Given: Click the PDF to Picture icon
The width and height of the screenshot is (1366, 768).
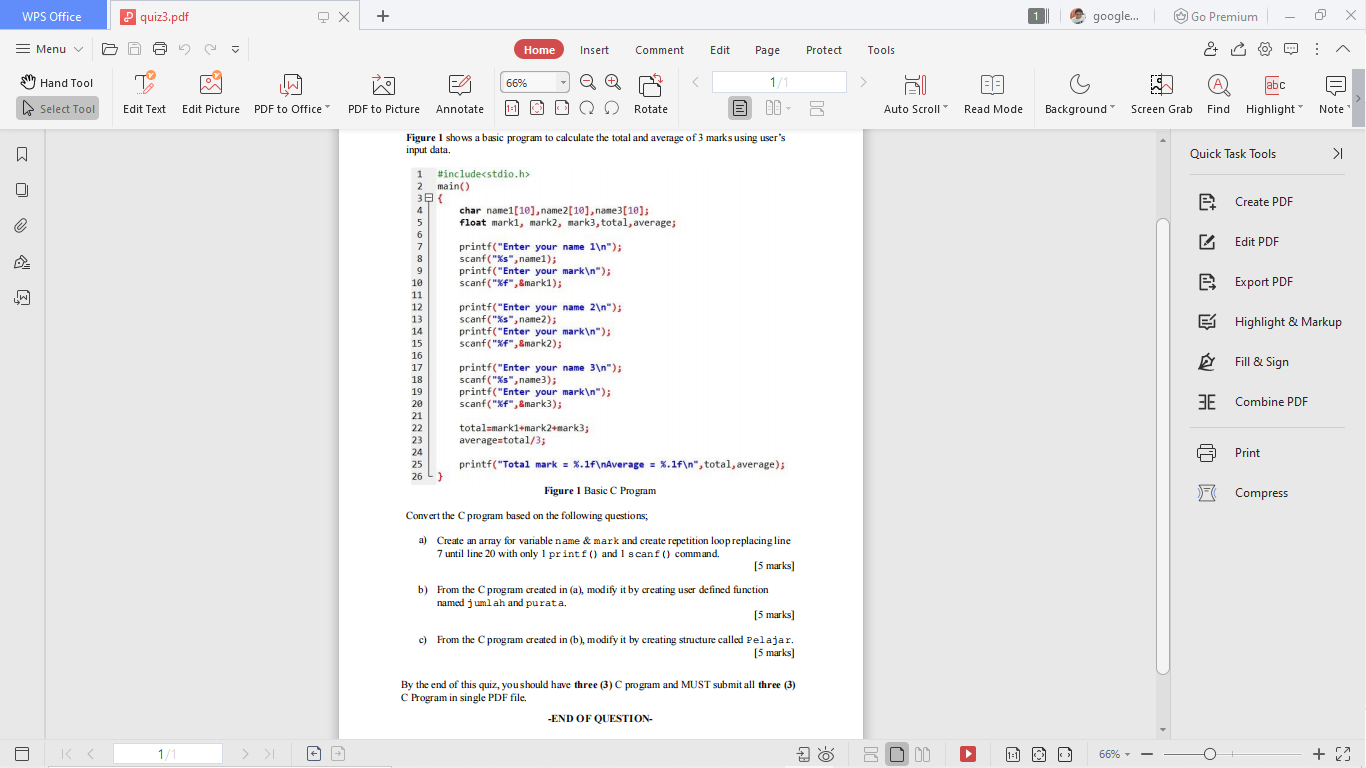Looking at the screenshot, I should [383, 95].
